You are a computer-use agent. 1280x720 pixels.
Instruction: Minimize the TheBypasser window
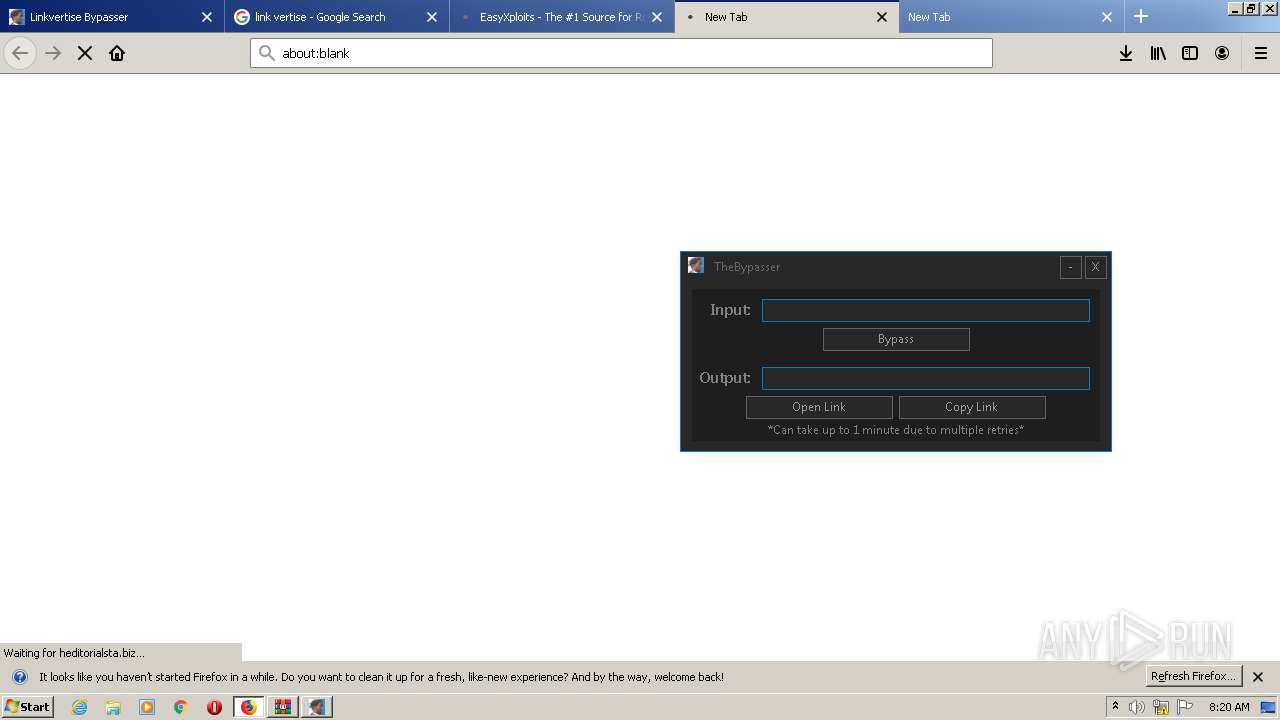point(1071,267)
